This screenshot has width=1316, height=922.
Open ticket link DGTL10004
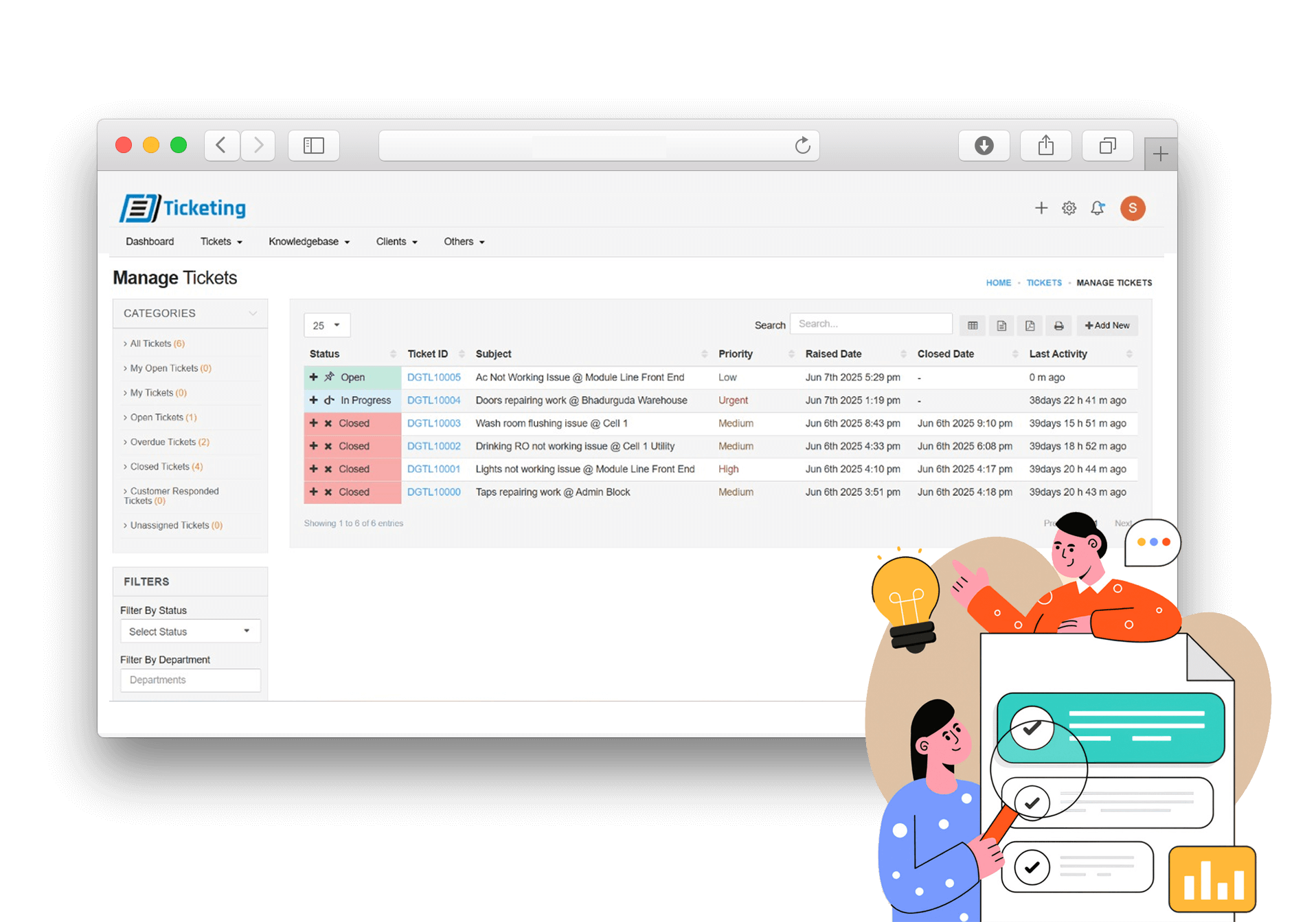433,400
